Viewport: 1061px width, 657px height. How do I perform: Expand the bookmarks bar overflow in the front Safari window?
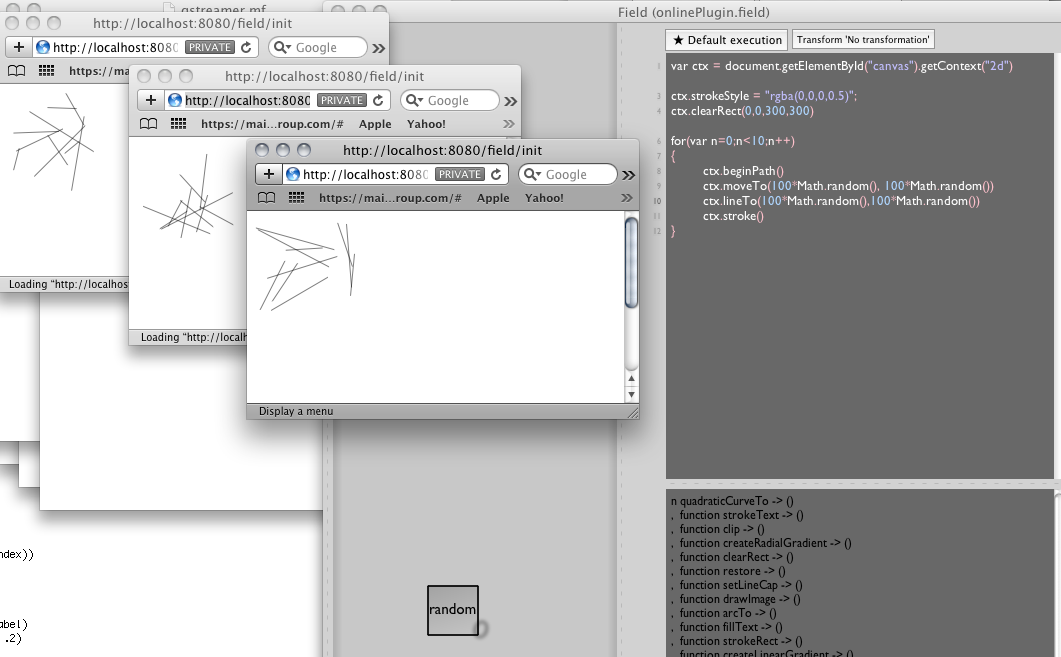(x=627, y=198)
